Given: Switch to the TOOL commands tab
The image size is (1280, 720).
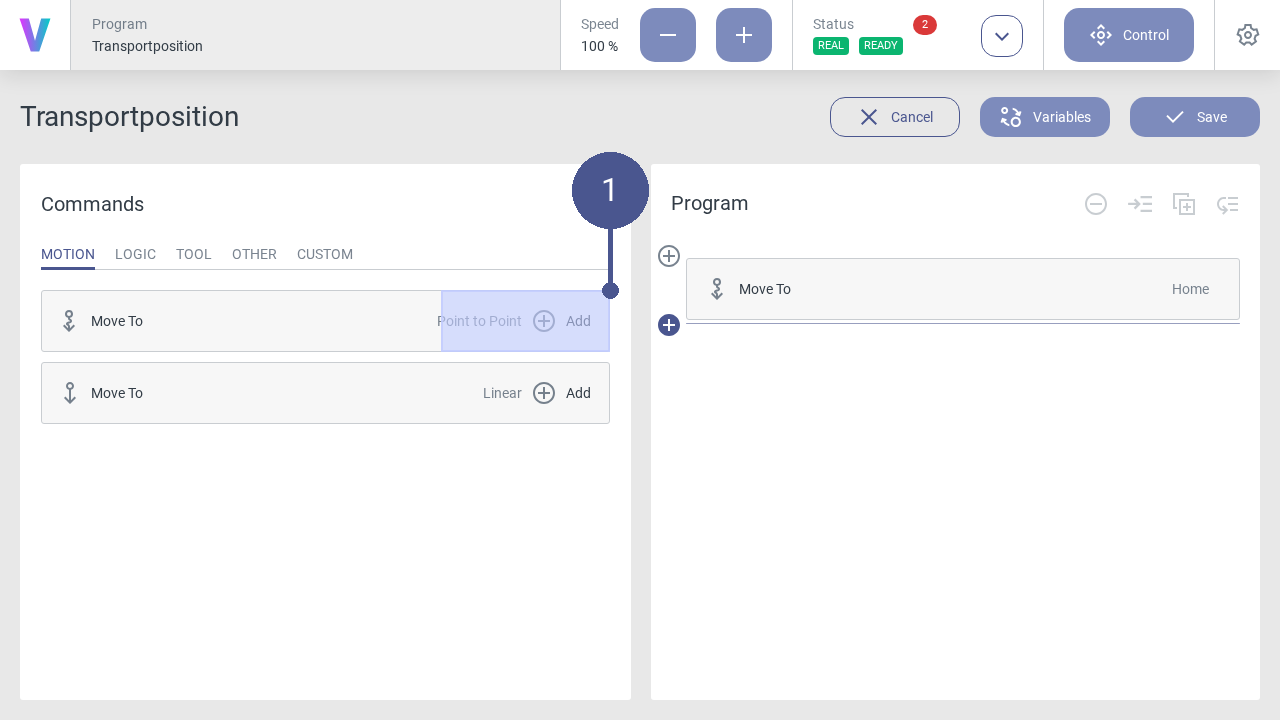Looking at the screenshot, I should pos(194,254).
